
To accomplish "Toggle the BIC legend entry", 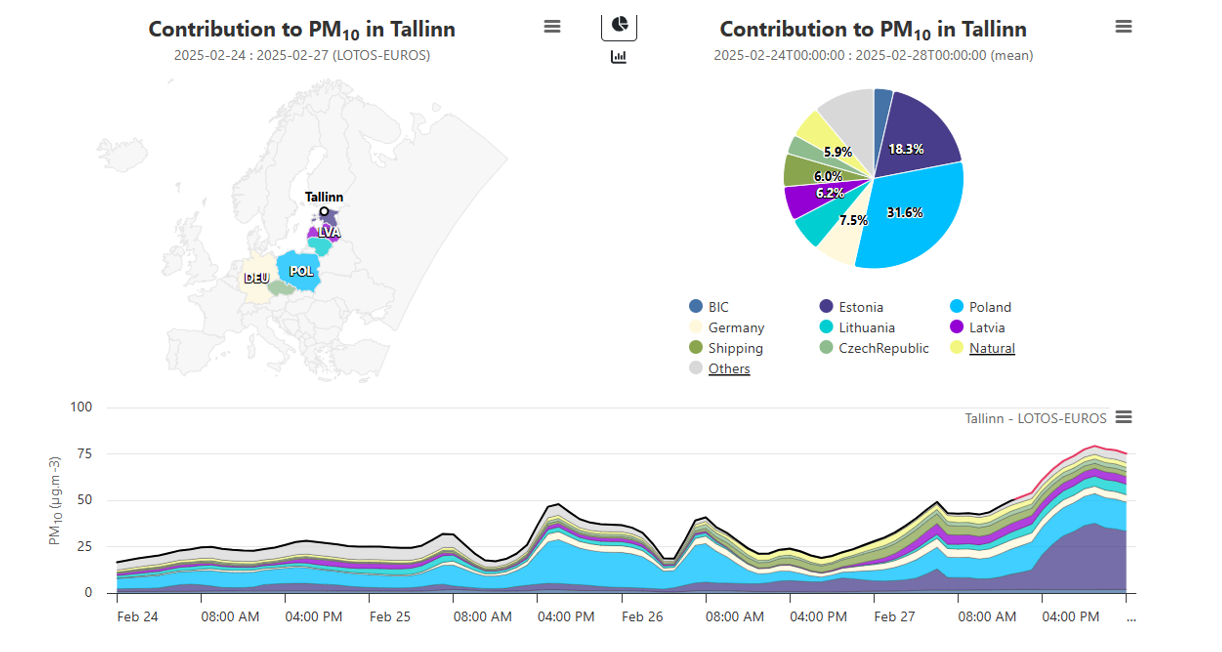I will tap(709, 307).
